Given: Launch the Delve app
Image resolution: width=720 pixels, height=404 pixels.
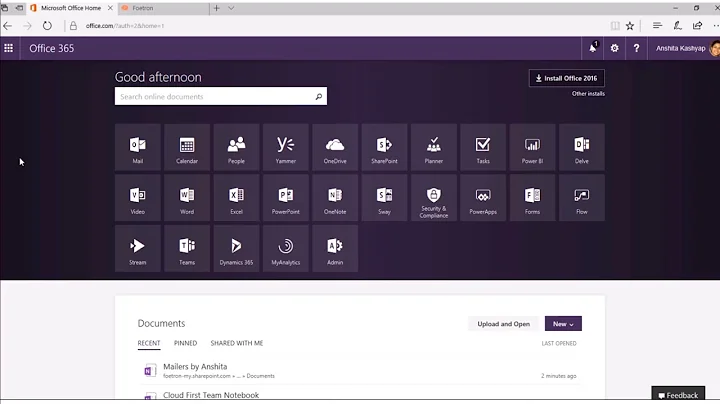Looking at the screenshot, I should point(582,147).
